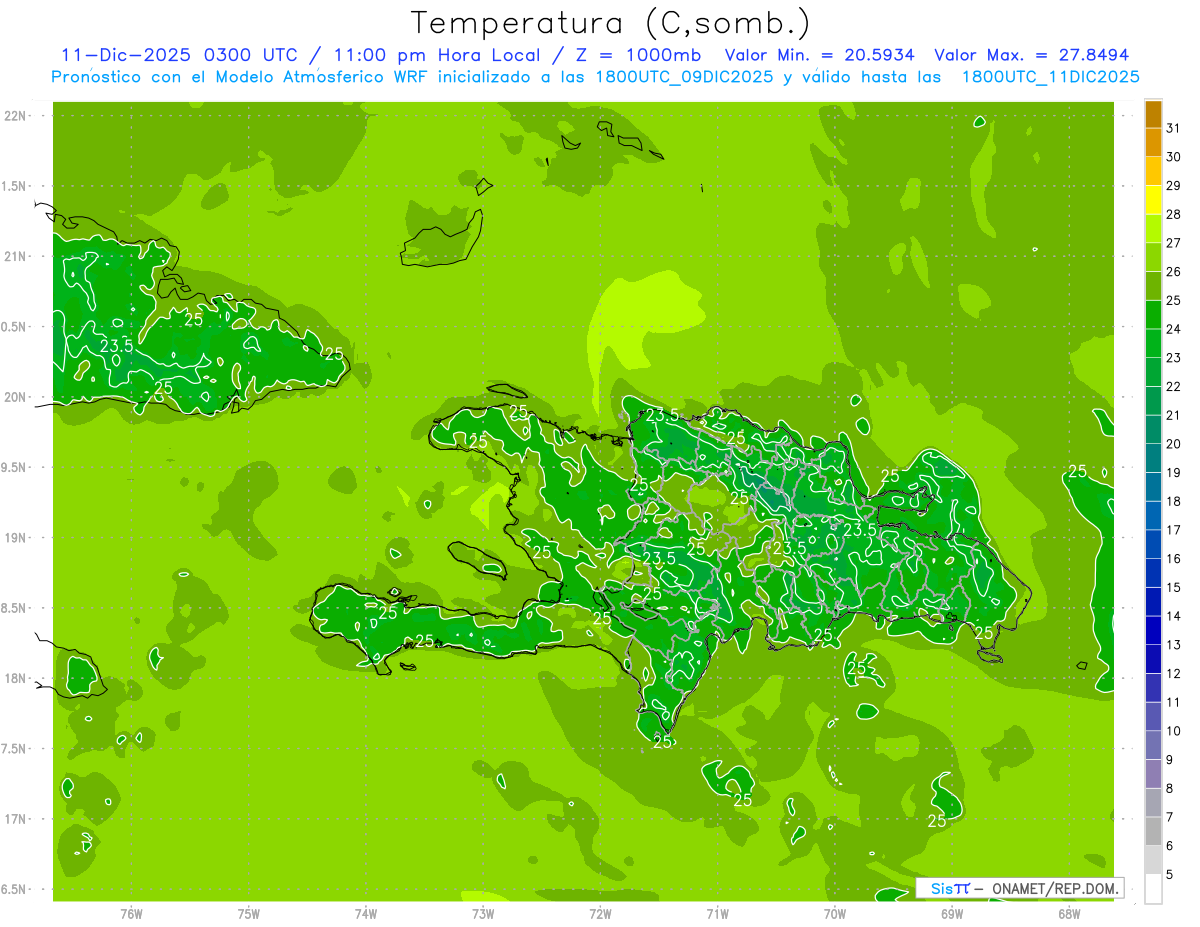The image size is (1200, 927).
Task: Click the "1800UTC_11DIC2025" valid-until time text
Action: (x=1050, y=77)
